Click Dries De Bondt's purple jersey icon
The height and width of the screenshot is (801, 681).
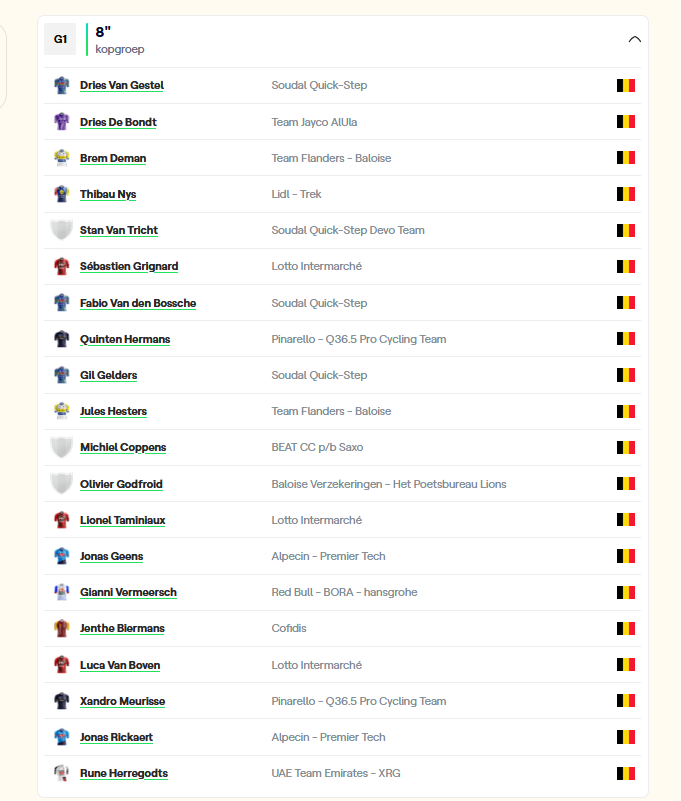coord(62,122)
